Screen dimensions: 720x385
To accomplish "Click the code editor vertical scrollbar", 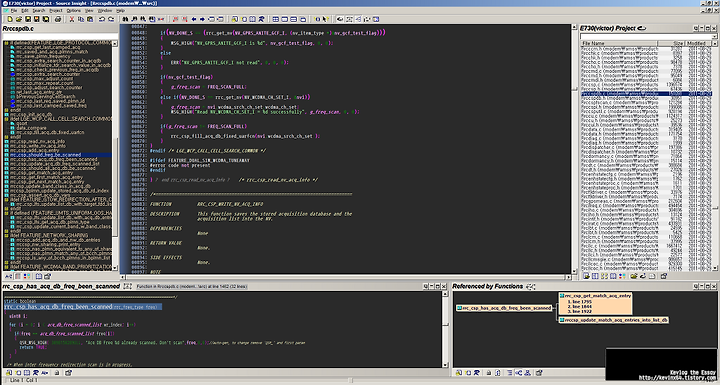I will pos(574,149).
